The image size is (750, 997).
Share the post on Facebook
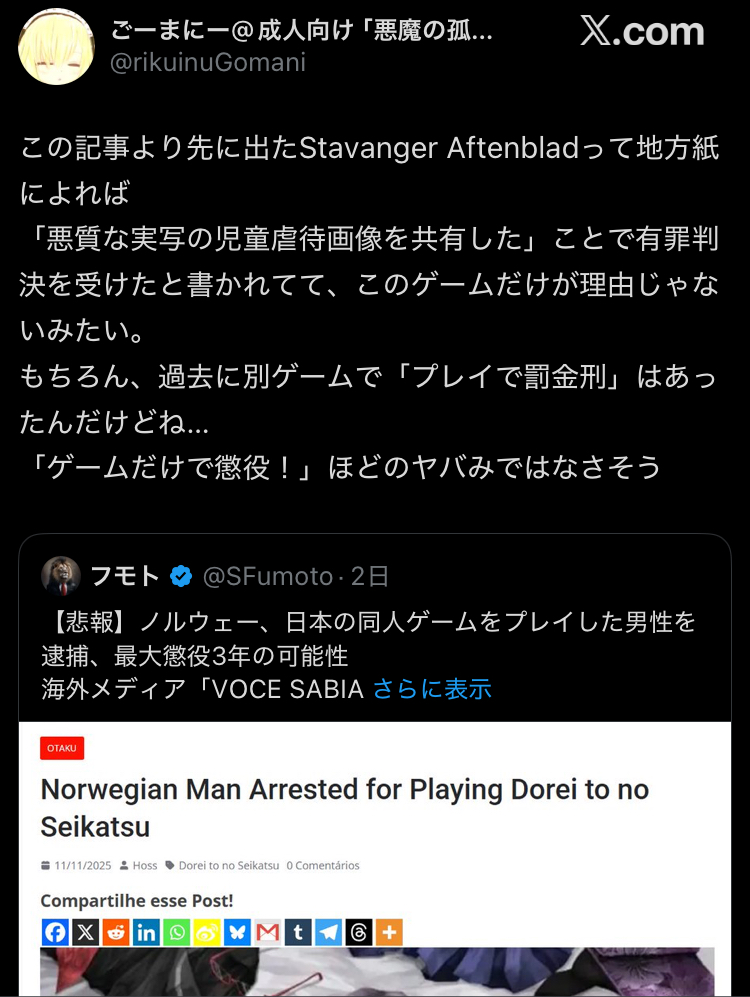point(55,932)
